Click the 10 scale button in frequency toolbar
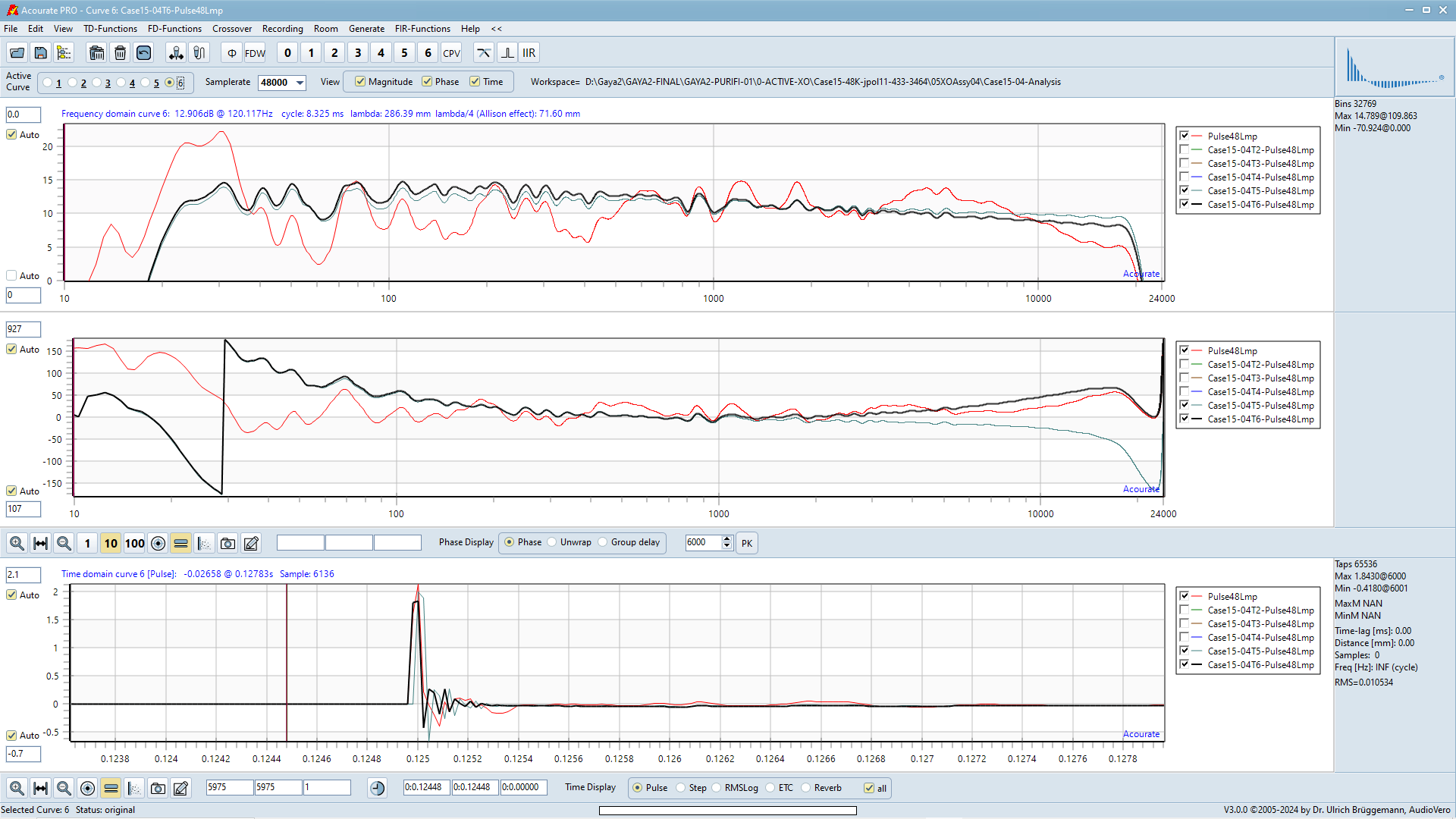 (111, 543)
